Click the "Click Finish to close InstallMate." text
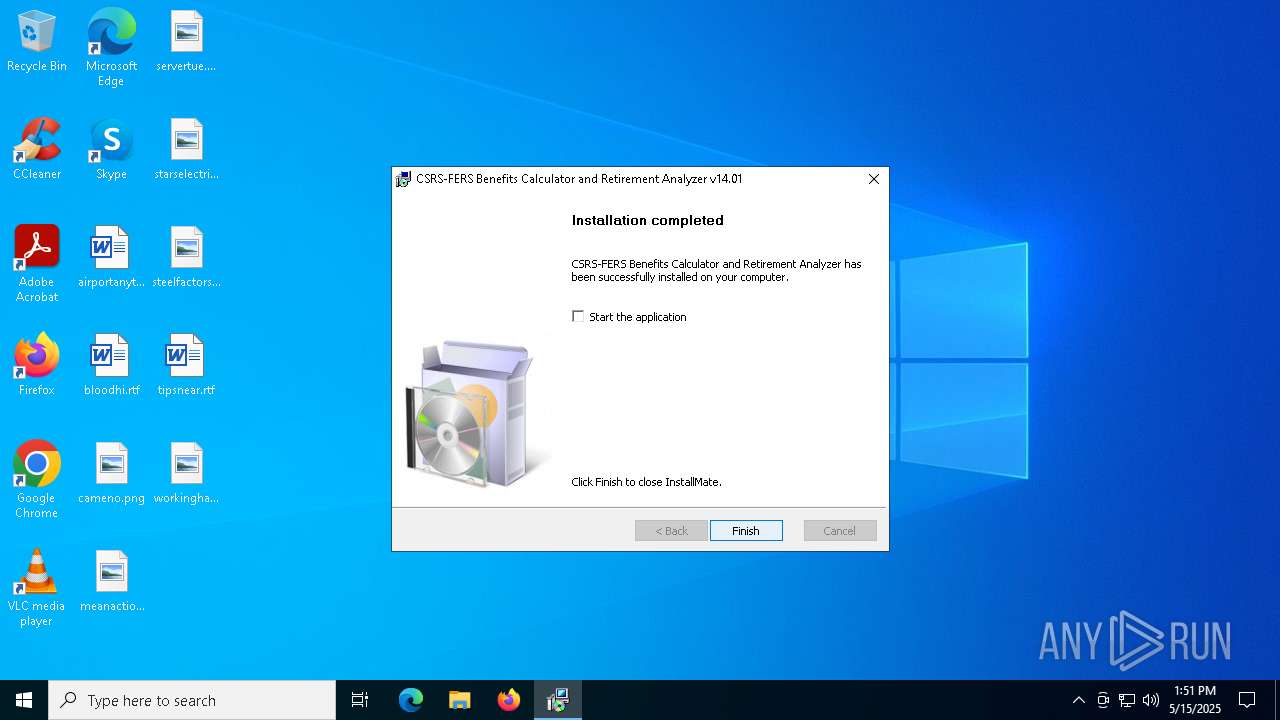Screen dimensions: 1280x720 (646, 482)
